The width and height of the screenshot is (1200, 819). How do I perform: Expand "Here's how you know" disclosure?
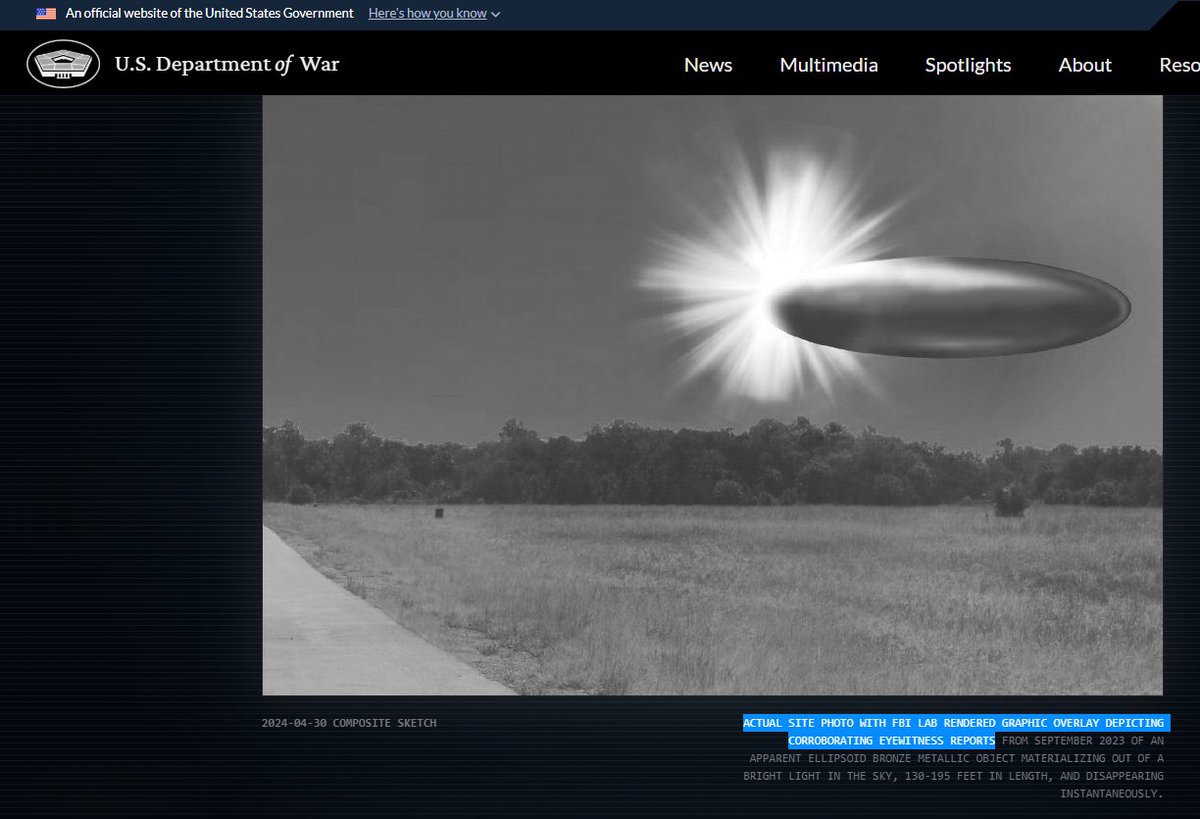click(434, 14)
